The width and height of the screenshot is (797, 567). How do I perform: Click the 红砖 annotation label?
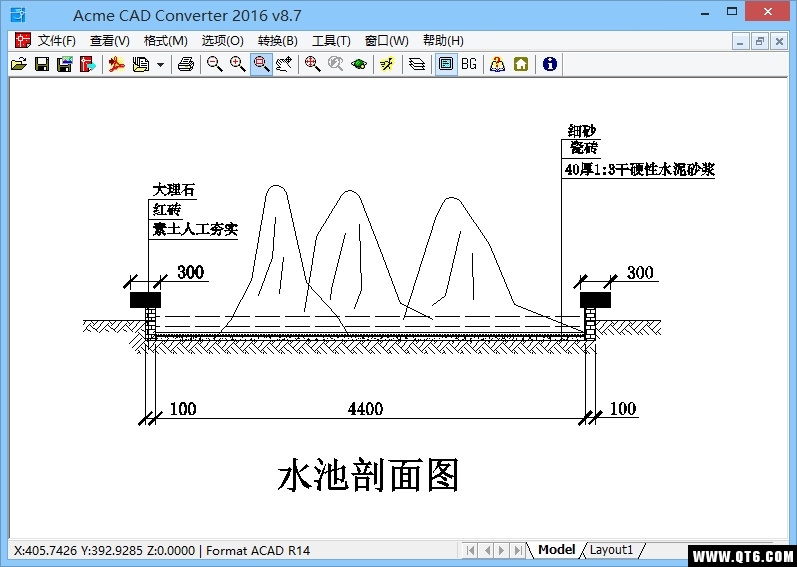click(x=167, y=210)
